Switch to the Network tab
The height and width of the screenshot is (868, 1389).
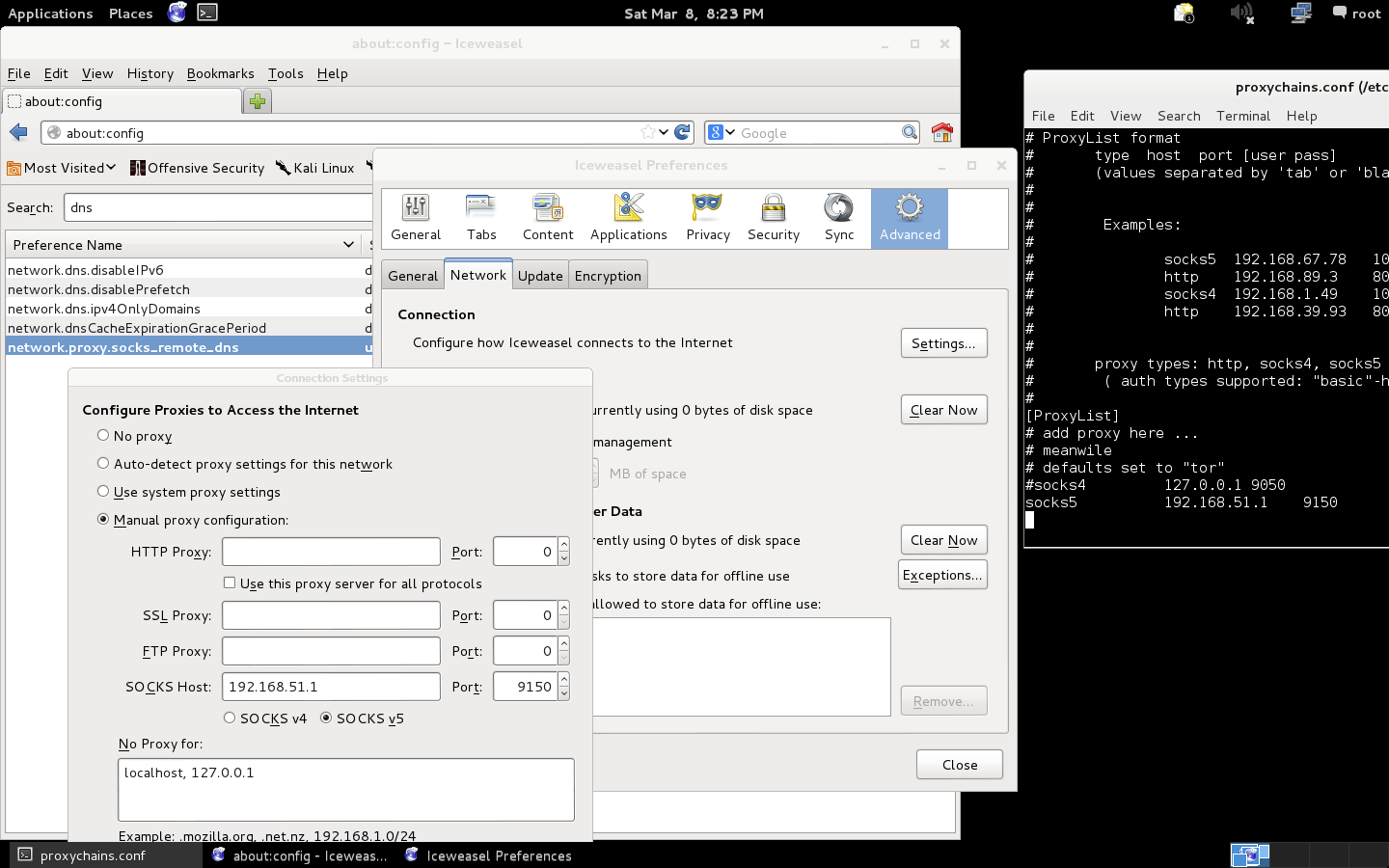click(478, 275)
